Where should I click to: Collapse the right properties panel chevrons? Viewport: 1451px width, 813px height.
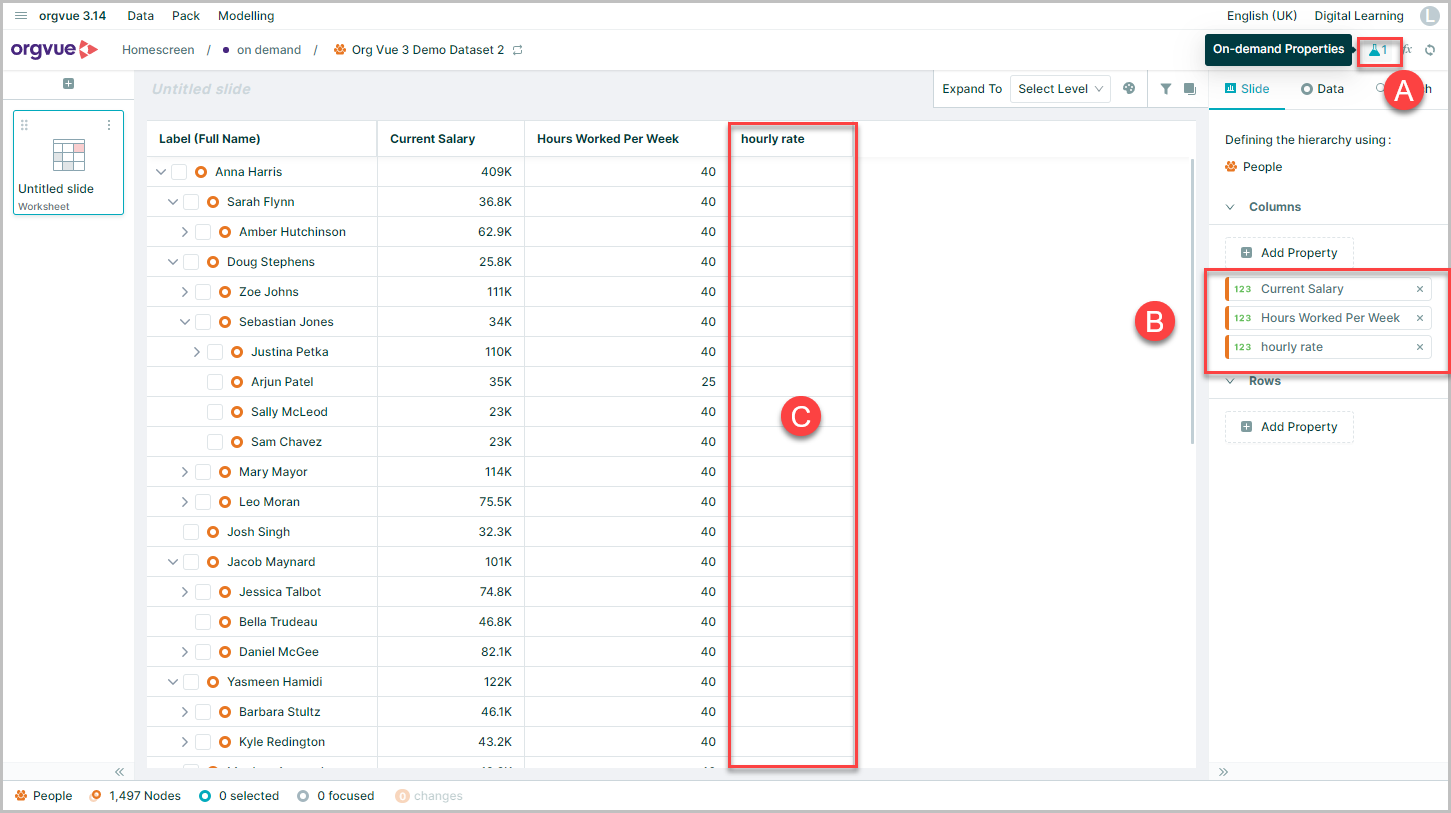tap(1223, 772)
